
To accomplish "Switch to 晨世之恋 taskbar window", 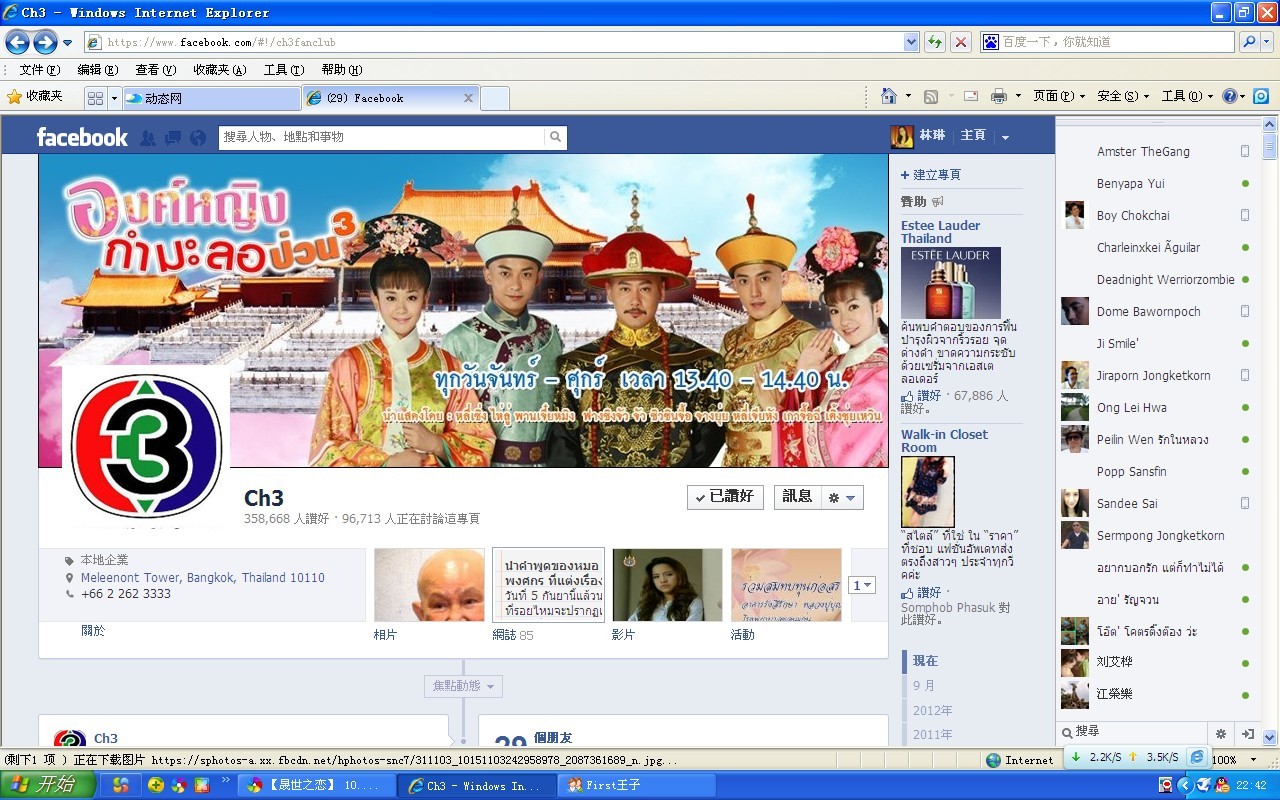I will pos(318,786).
